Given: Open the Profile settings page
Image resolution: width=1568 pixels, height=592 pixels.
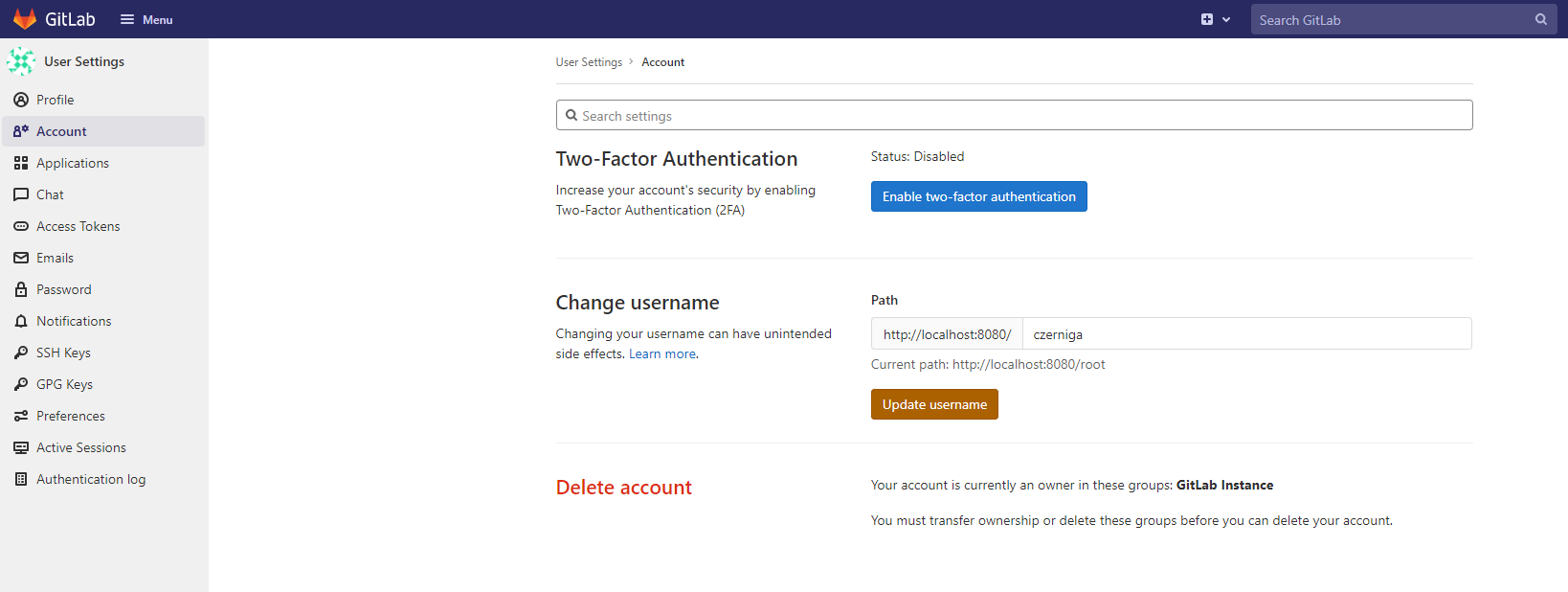Looking at the screenshot, I should (x=103, y=100).
